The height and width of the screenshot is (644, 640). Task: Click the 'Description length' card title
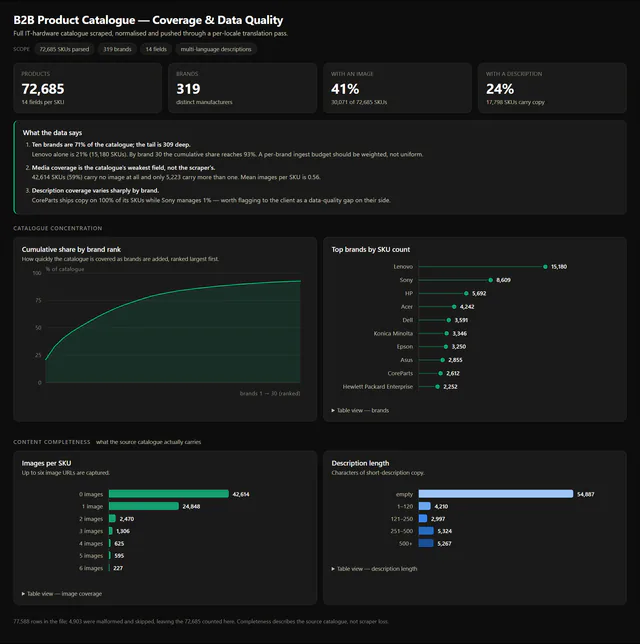click(x=360, y=463)
